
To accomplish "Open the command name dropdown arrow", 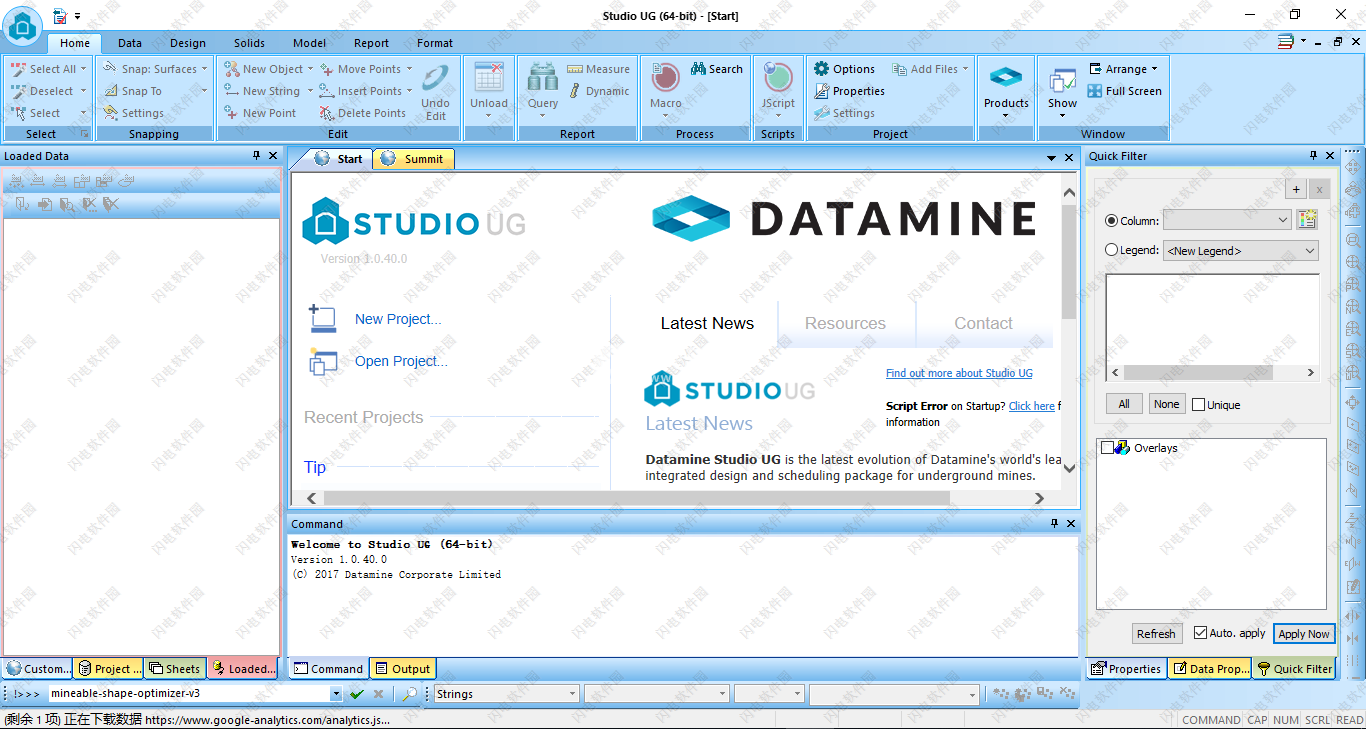I will click(x=336, y=694).
